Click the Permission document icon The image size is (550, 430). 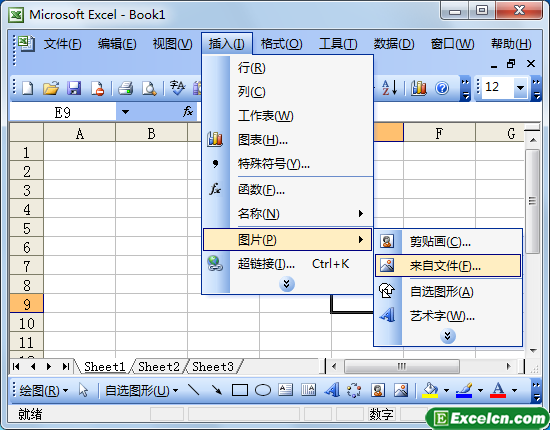point(97,88)
